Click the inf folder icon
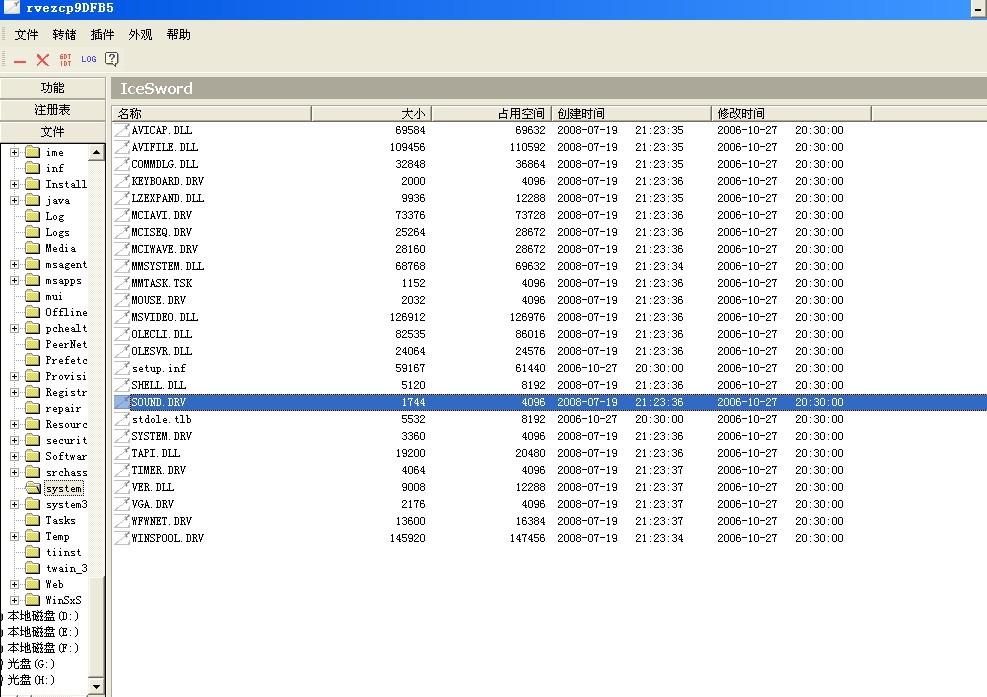Viewport: 987px width, 697px height. pos(33,168)
